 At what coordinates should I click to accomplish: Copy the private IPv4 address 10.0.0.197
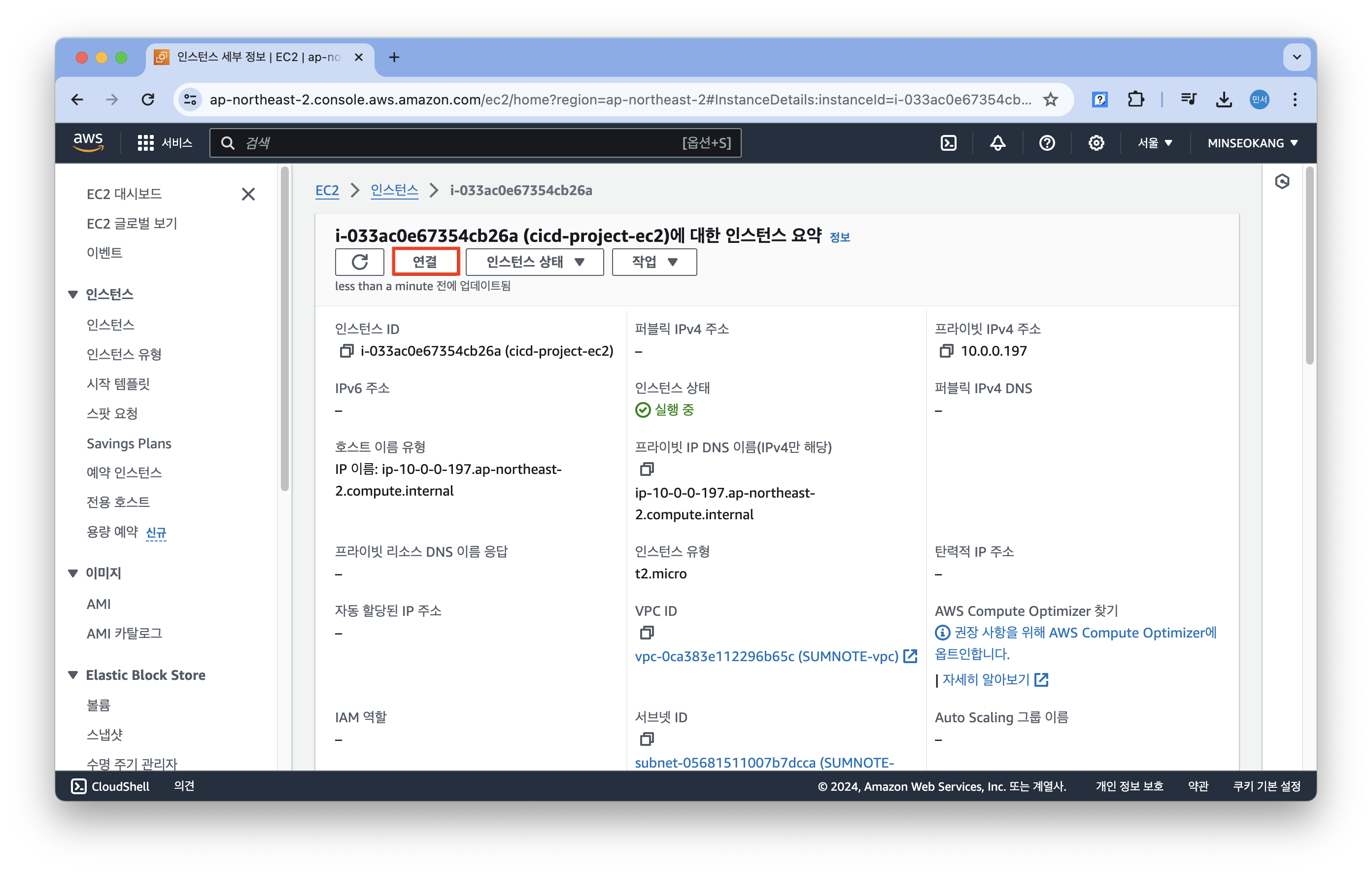[x=946, y=351]
